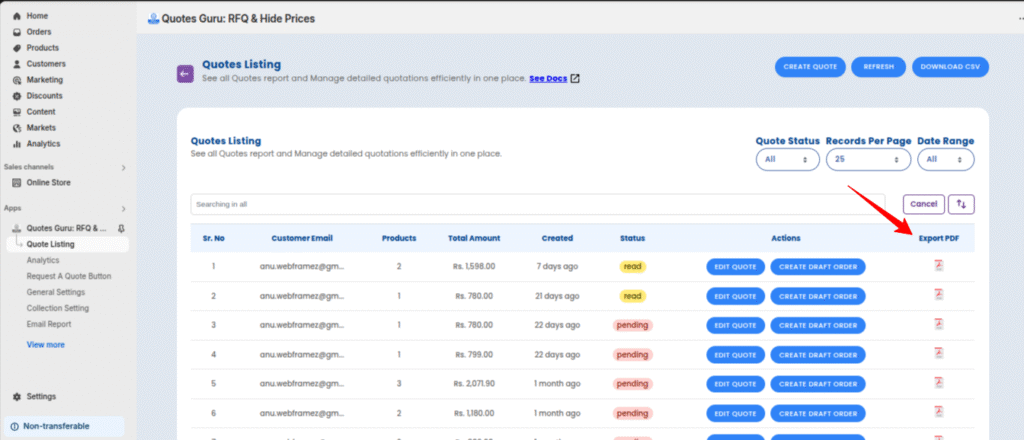Click the Customers person icon
The height and width of the screenshot is (440, 1024).
17,64
